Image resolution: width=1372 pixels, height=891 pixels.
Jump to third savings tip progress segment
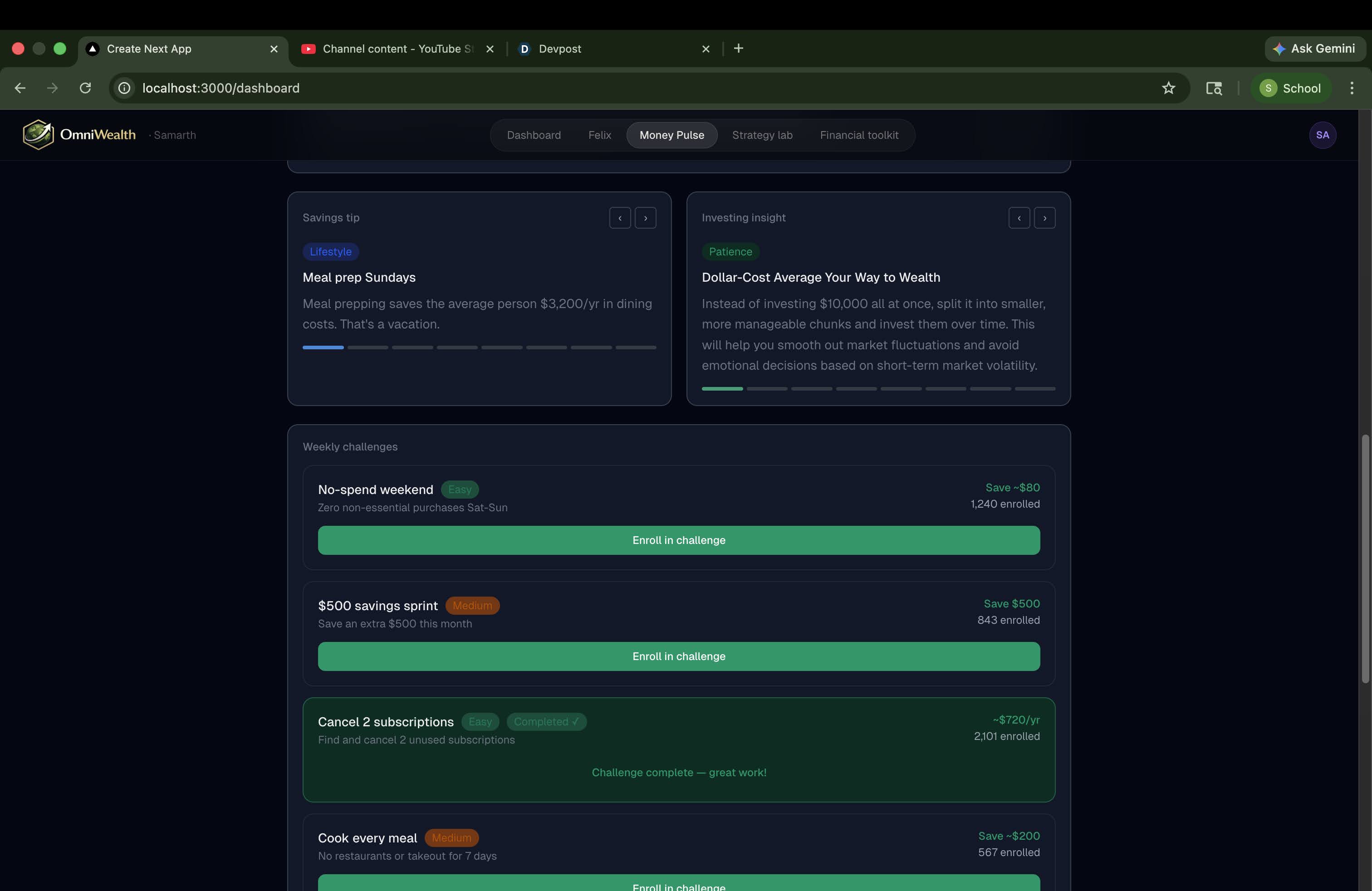pos(412,348)
